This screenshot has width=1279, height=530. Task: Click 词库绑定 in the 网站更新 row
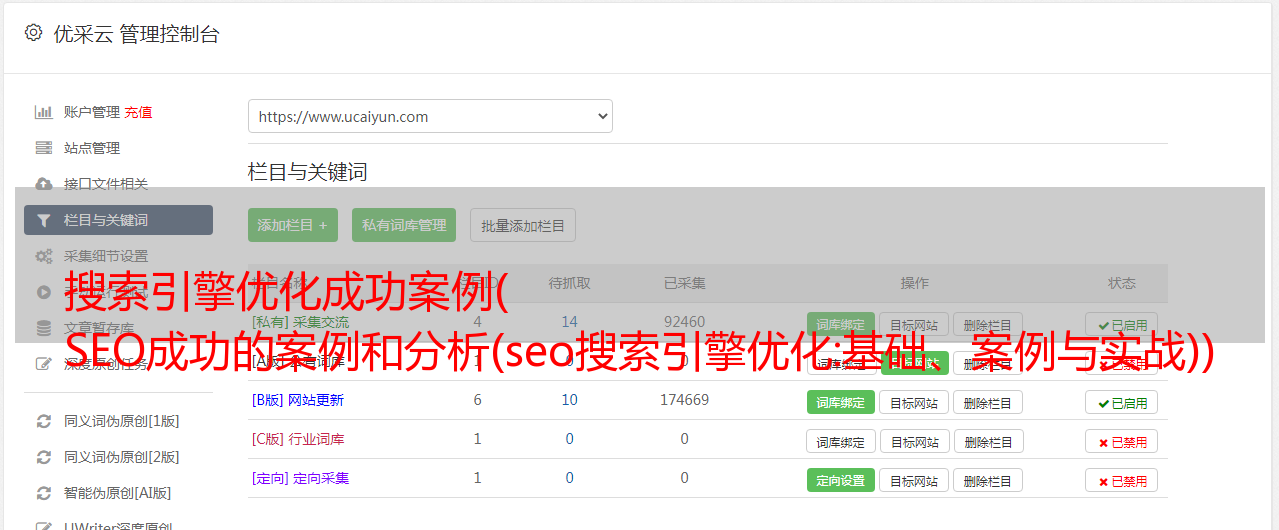841,402
